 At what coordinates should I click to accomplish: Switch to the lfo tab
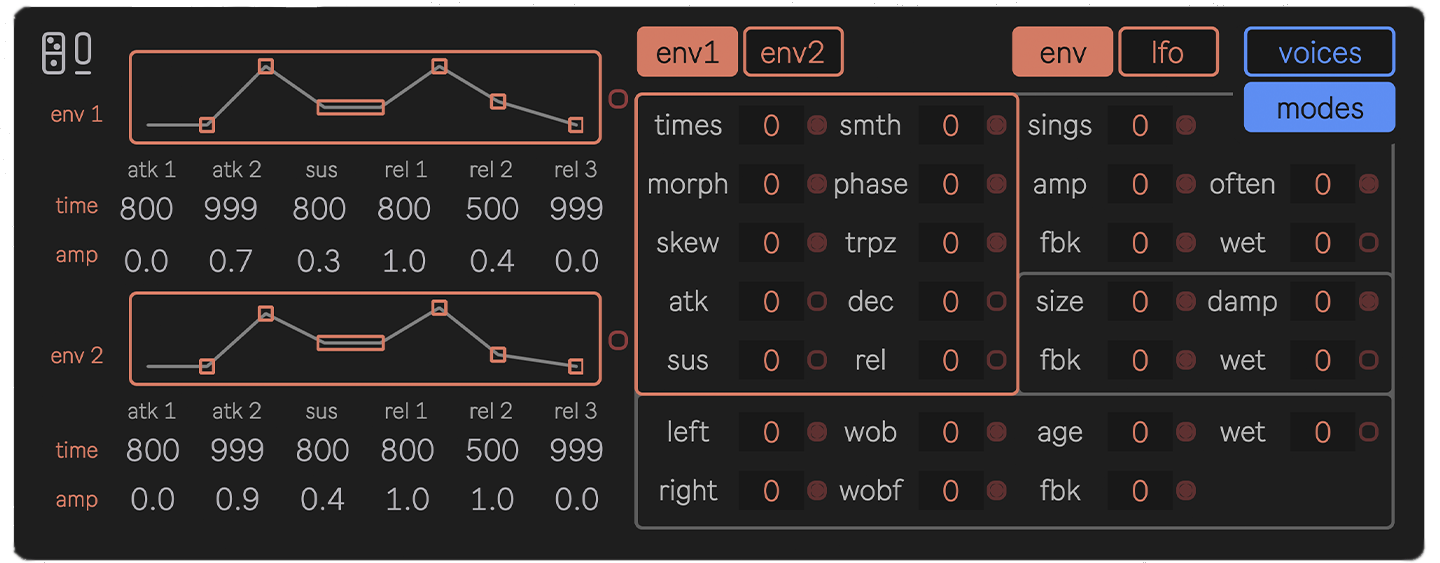point(1168,52)
